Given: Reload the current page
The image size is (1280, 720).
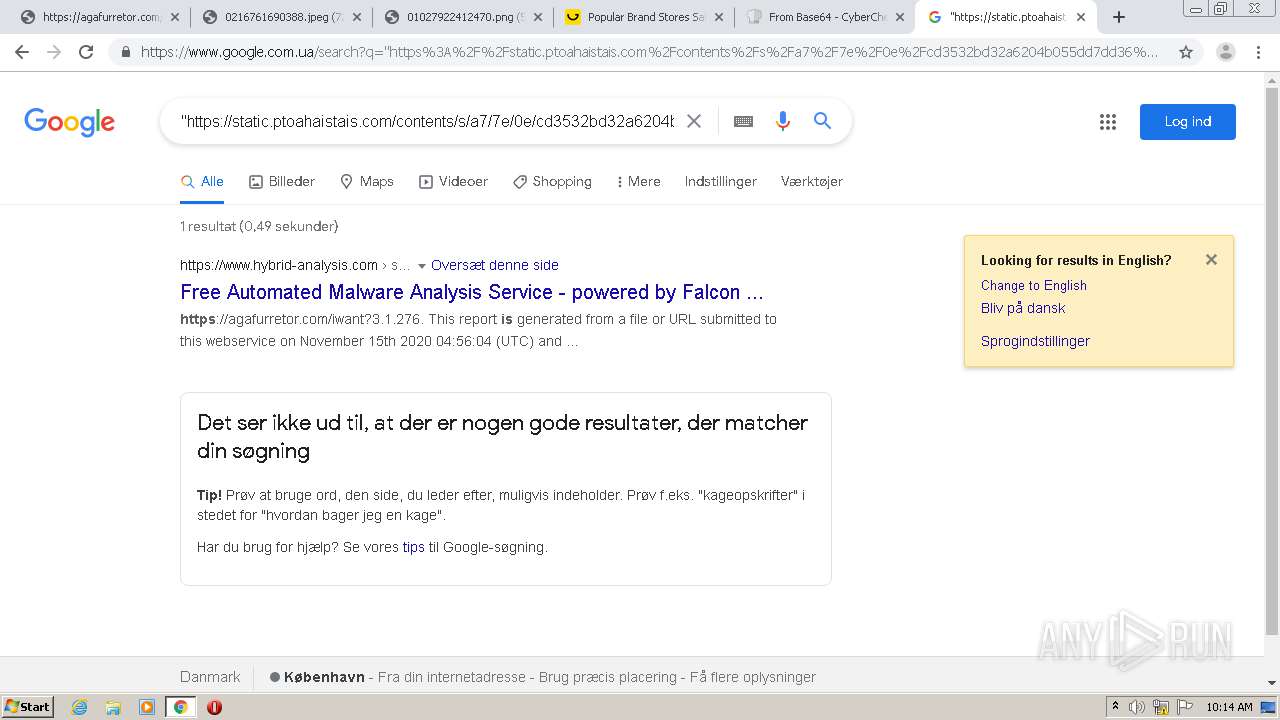Looking at the screenshot, I should 86,52.
